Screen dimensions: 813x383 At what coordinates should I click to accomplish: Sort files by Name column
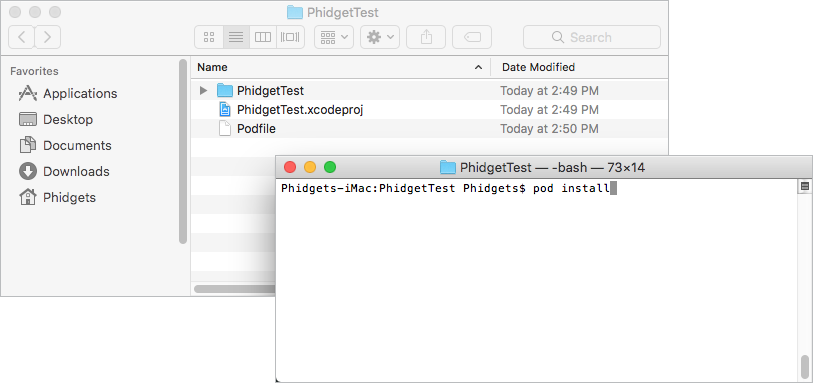[x=340, y=67]
